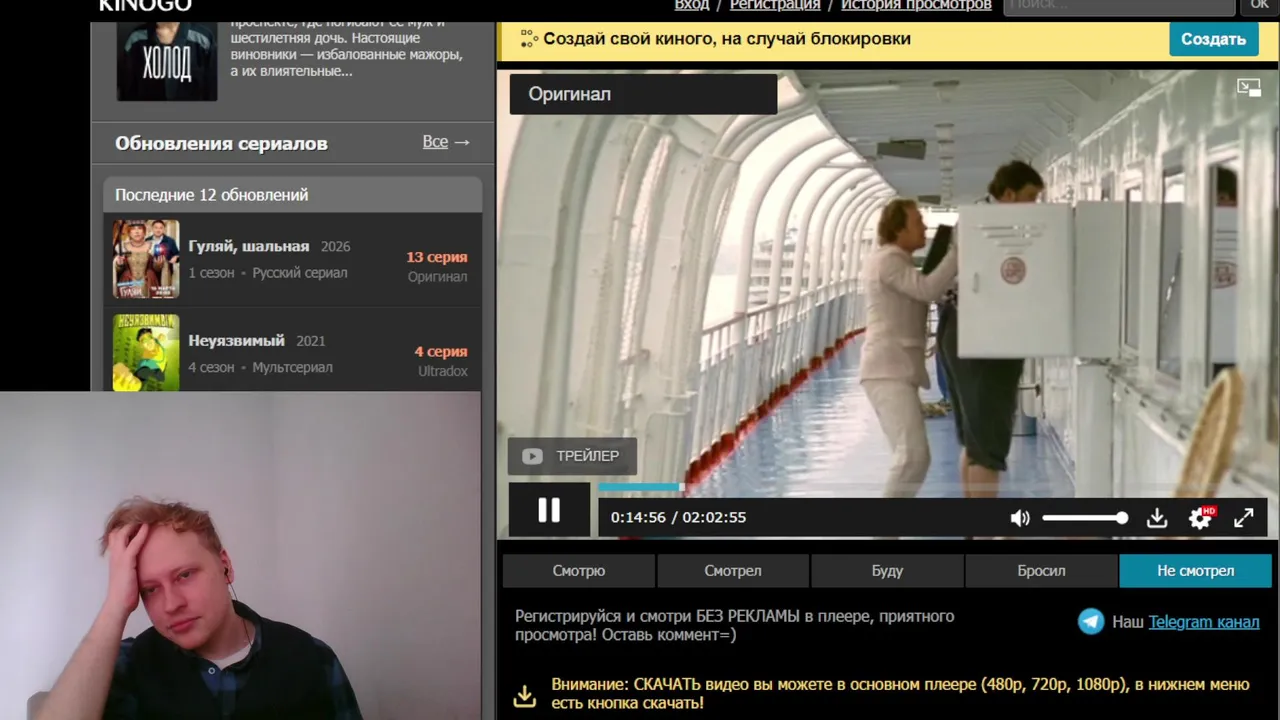This screenshot has height=720, width=1280.
Task: Open the Регистрация link
Action: pyautogui.click(x=775, y=5)
